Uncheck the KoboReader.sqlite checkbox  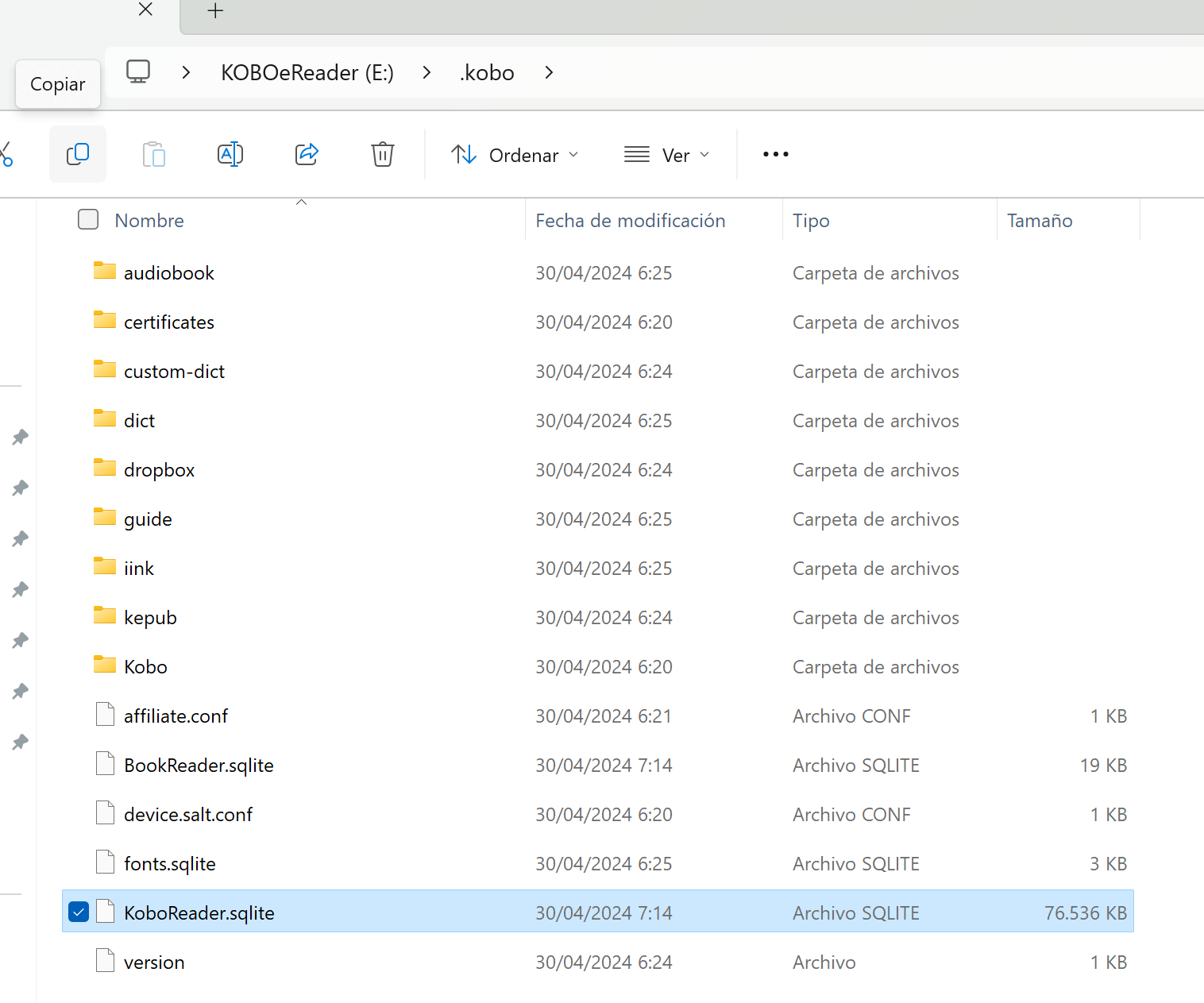79,912
